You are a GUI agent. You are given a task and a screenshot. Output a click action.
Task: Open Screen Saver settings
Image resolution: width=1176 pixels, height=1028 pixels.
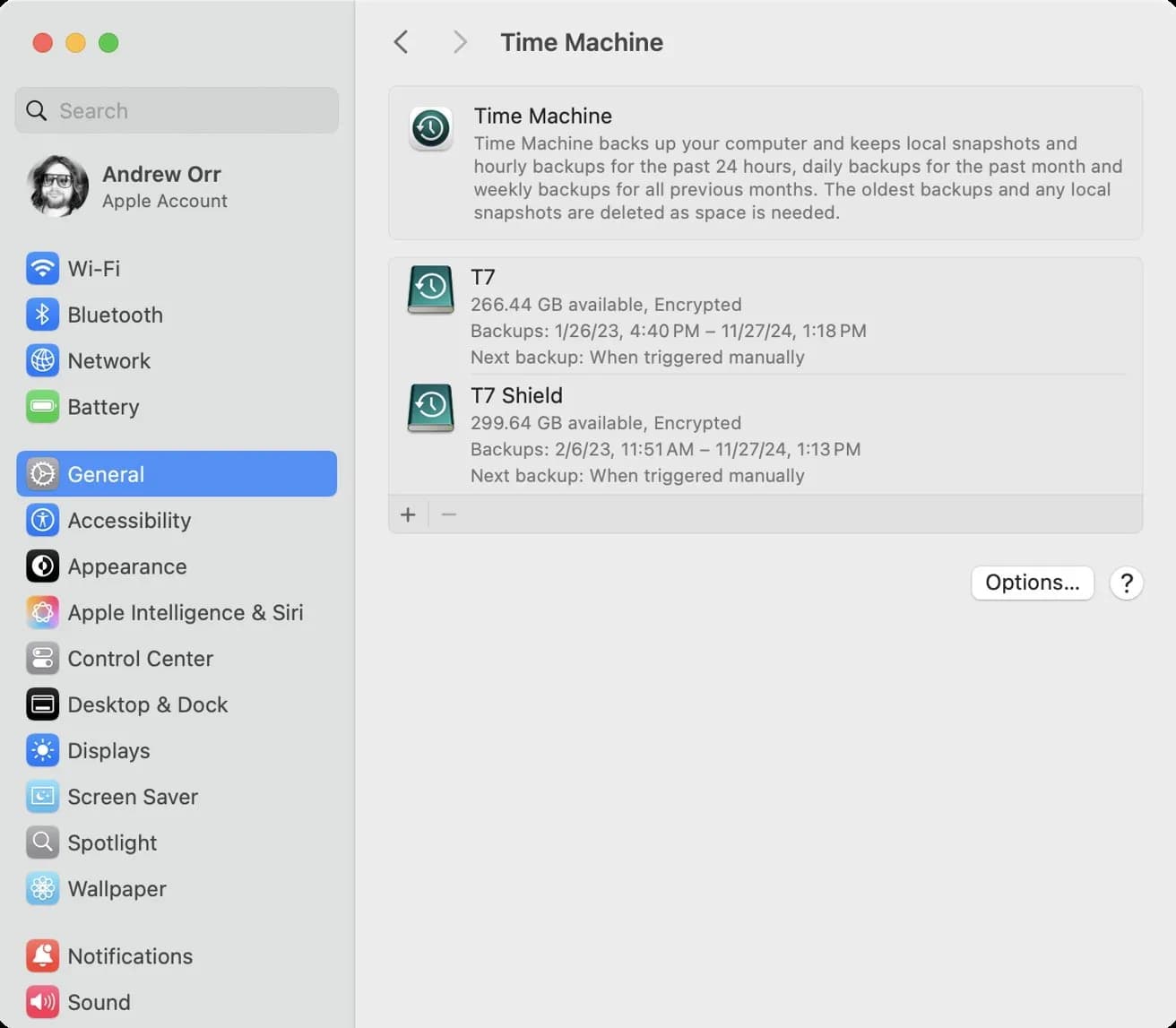point(177,797)
